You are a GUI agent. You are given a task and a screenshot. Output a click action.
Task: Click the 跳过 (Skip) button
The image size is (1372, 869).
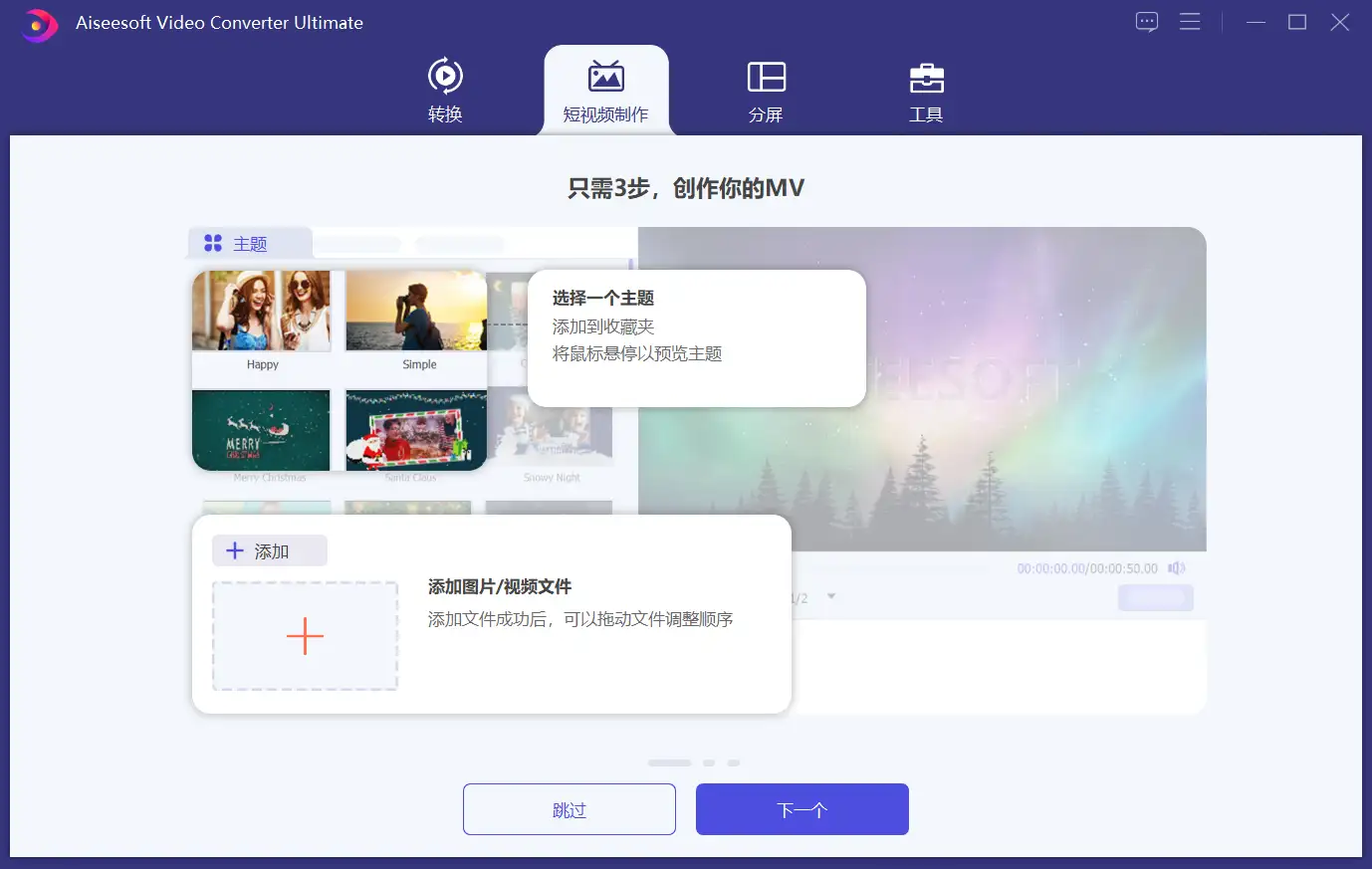[570, 809]
